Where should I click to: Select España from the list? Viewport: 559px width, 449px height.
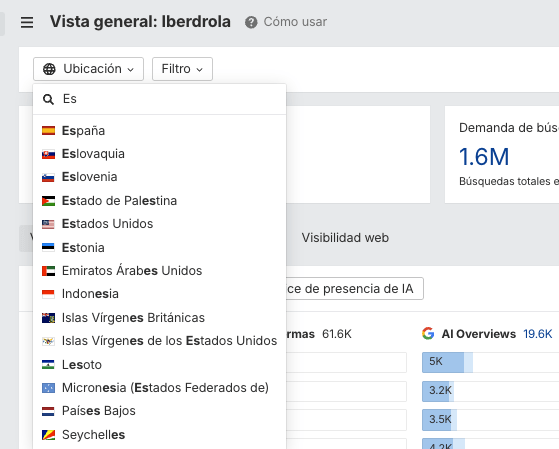[160, 131]
